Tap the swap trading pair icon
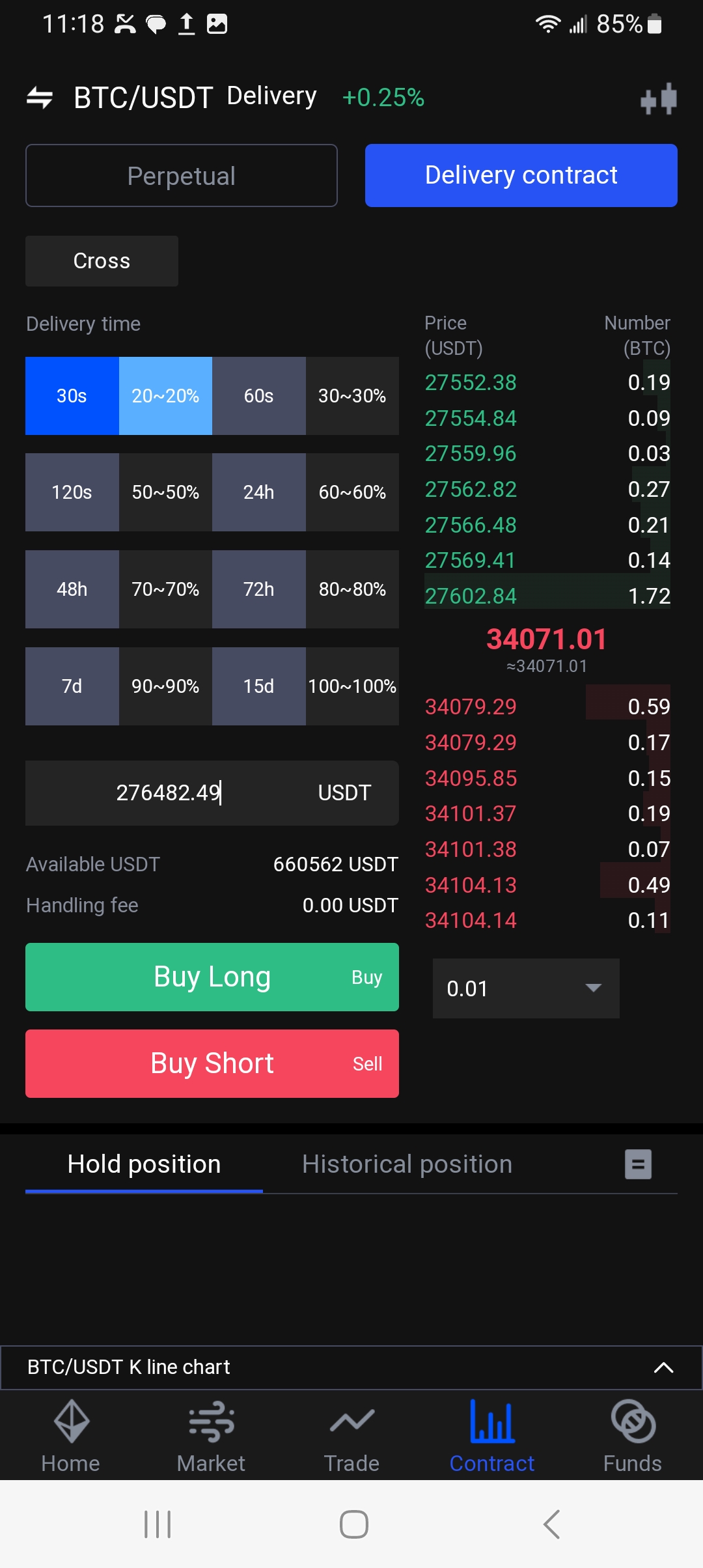The height and width of the screenshot is (1568, 703). pyautogui.click(x=40, y=98)
